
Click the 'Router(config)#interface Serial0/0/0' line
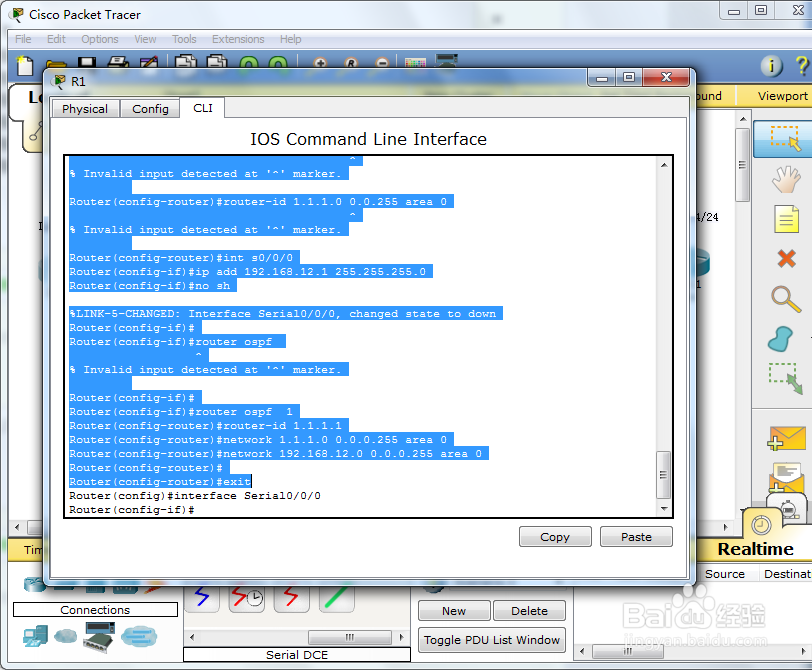[x=195, y=496]
